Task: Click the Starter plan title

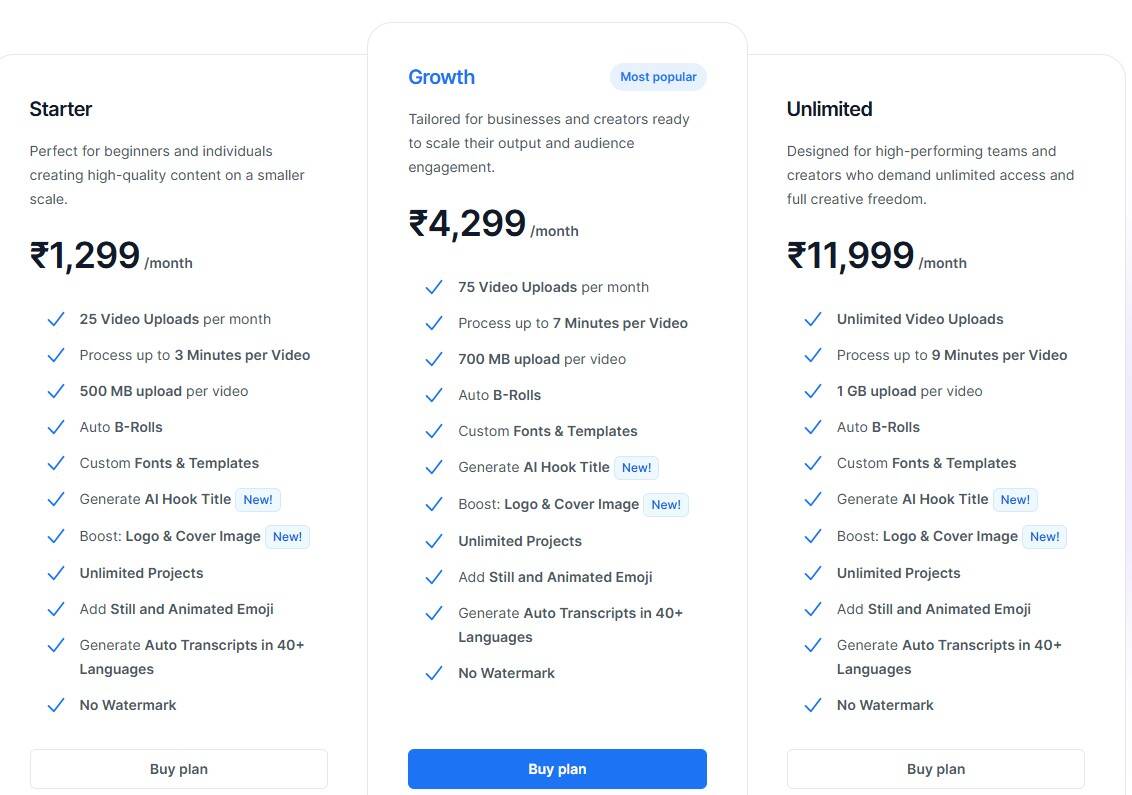Action: point(61,109)
